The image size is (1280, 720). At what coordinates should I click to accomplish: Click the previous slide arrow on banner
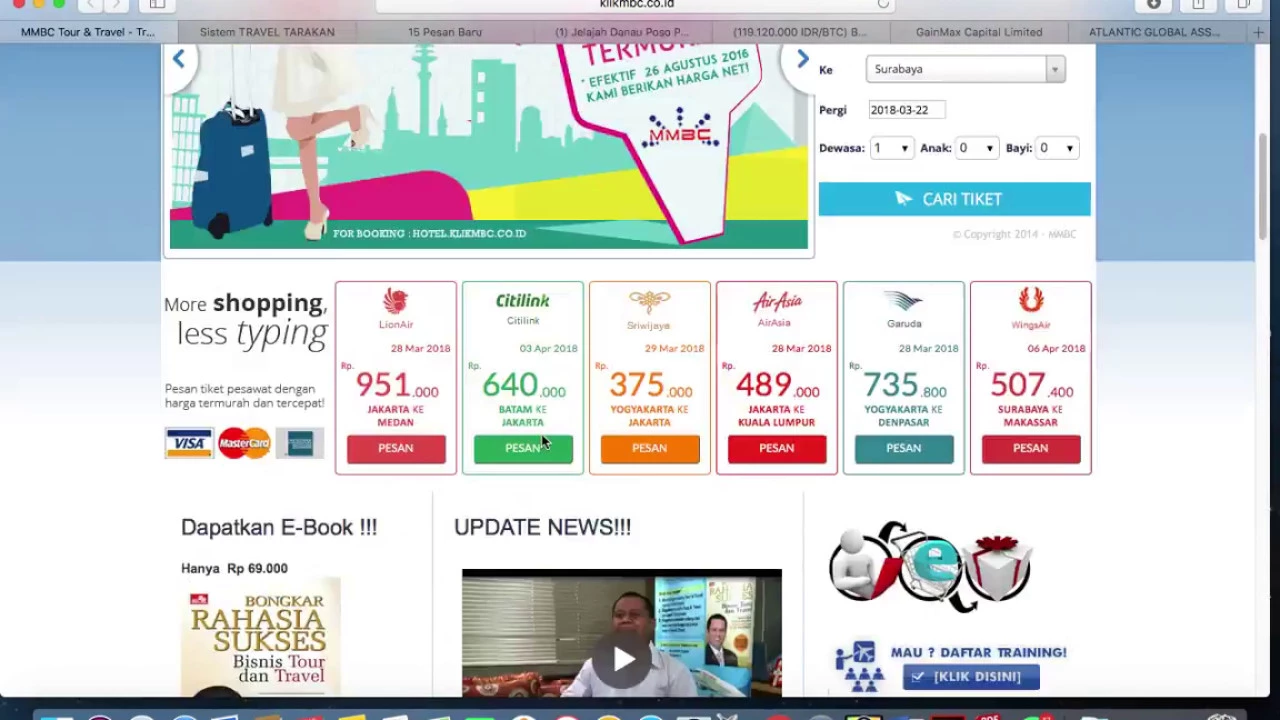(x=179, y=59)
